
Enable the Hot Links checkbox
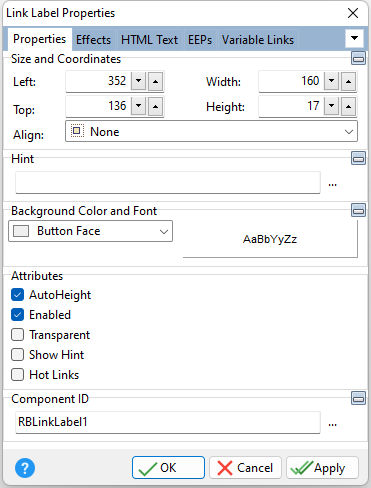tap(17, 375)
